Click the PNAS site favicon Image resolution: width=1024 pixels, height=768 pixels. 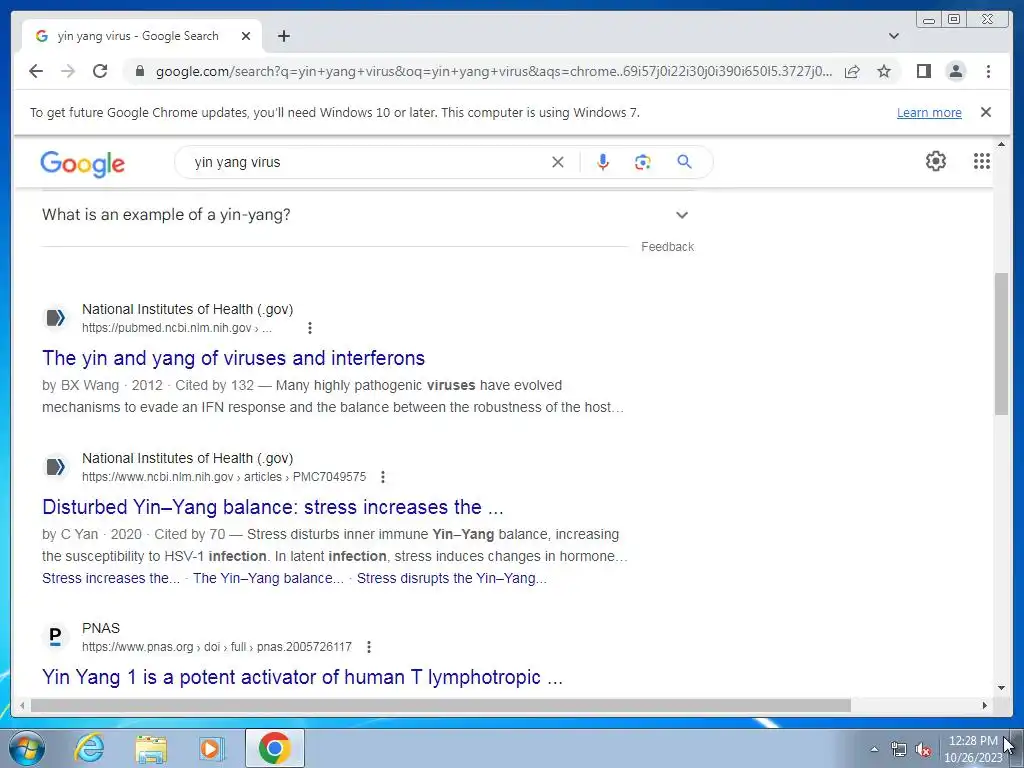coord(56,636)
